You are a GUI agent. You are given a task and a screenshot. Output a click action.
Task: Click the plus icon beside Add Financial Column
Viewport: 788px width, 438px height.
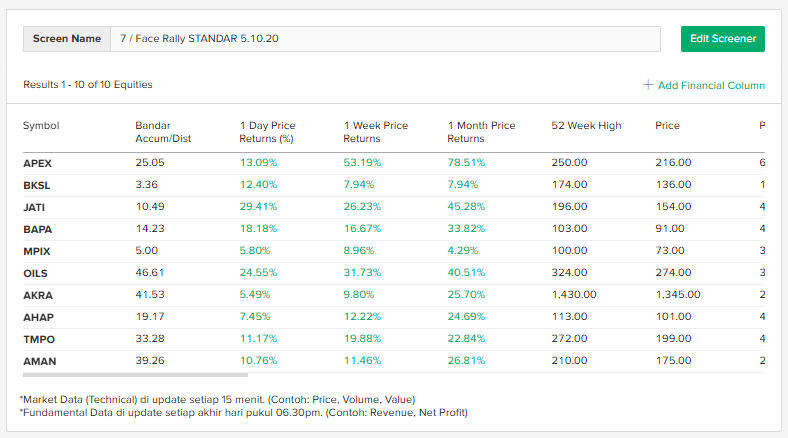648,85
